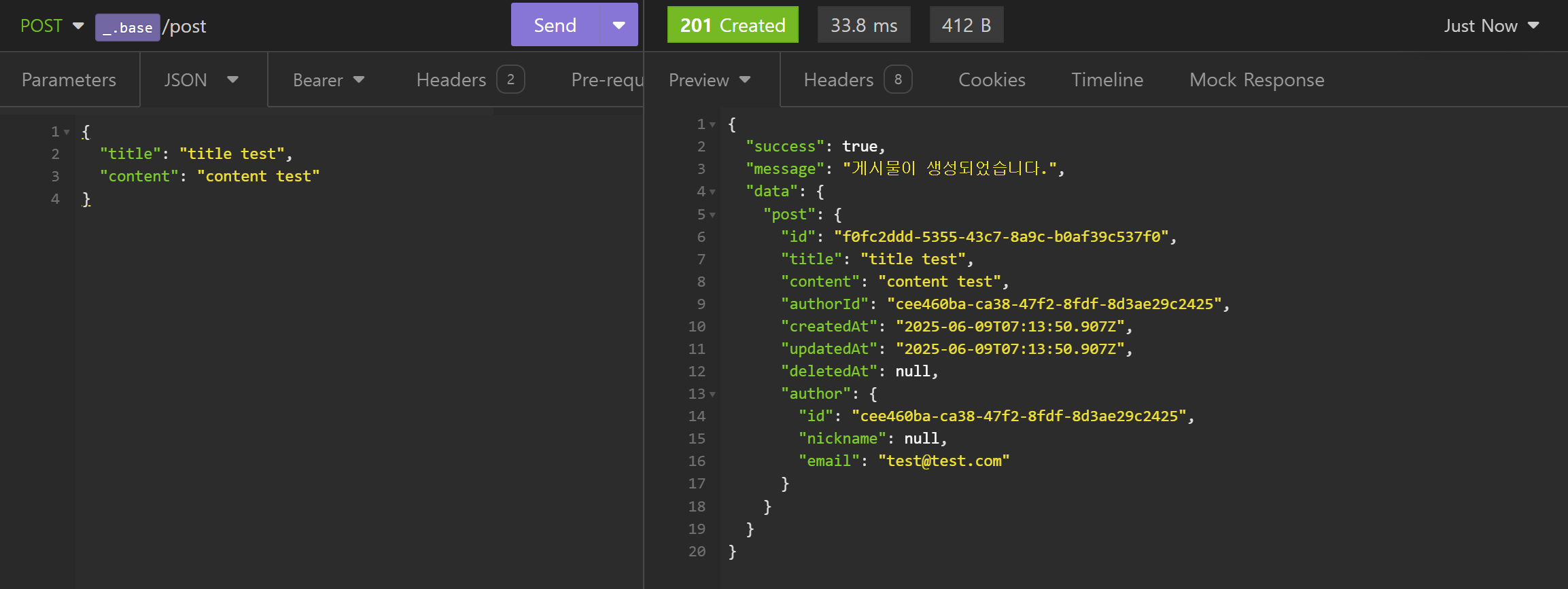Viewport: 1568px width, 589px height.
Task: Switch to the response Headers tab
Action: (857, 80)
